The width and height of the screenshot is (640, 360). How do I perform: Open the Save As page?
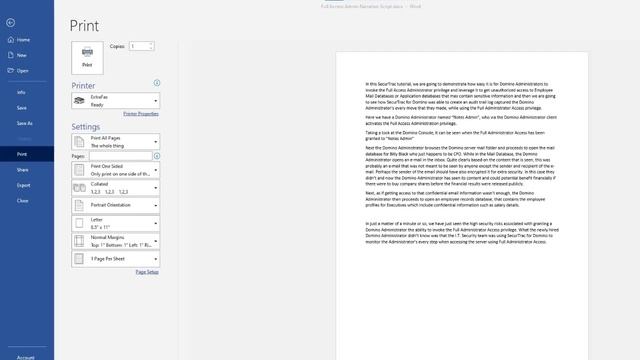tap(24, 123)
